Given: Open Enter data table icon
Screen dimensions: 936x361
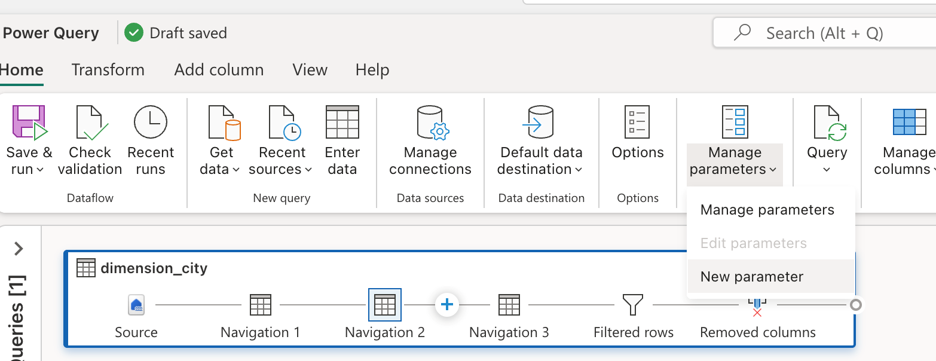Looking at the screenshot, I should pos(342,122).
